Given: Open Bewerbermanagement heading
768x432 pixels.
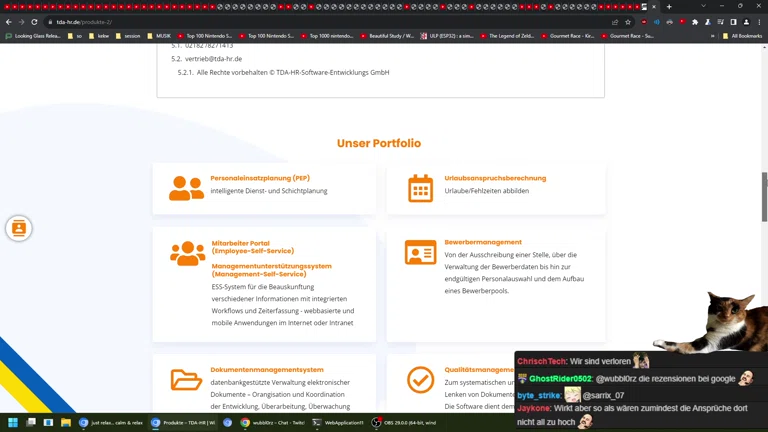Looking at the screenshot, I should pyautogui.click(x=483, y=242).
